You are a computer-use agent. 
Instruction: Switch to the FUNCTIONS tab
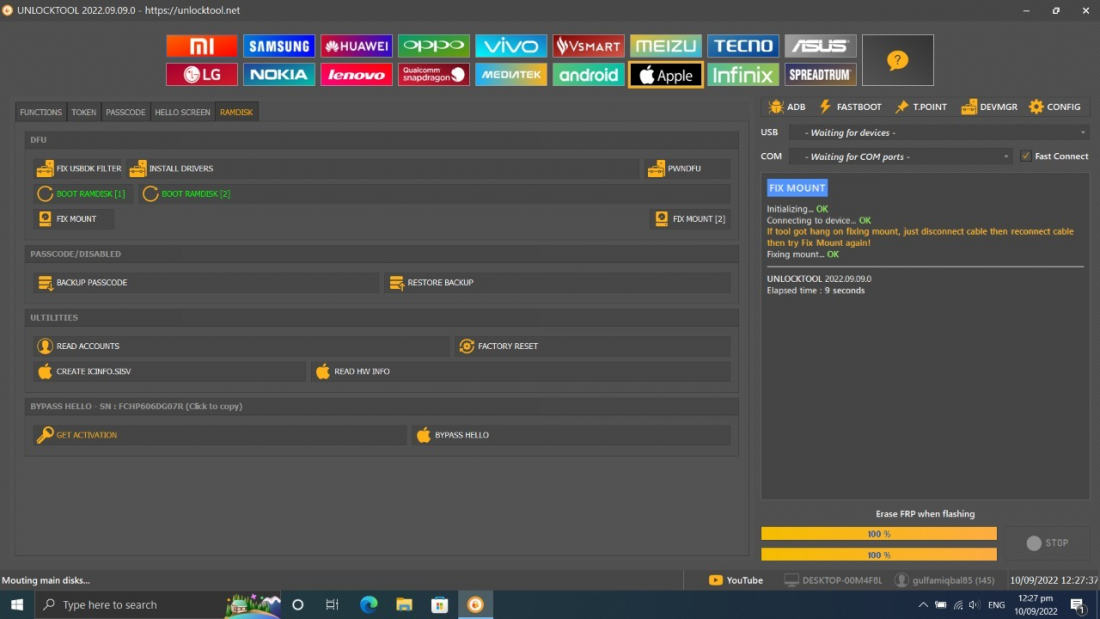[x=41, y=112]
